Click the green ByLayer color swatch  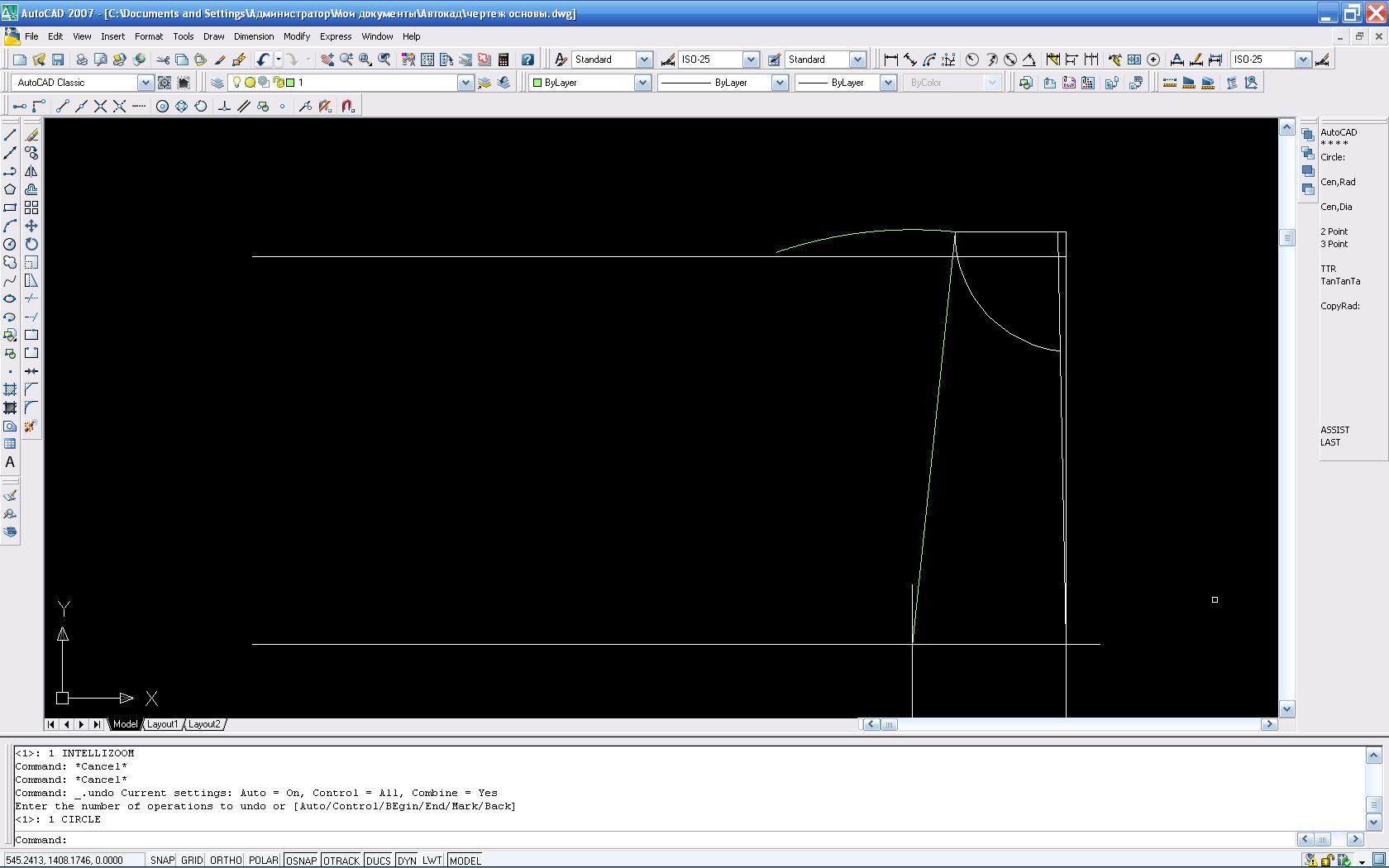[x=537, y=83]
